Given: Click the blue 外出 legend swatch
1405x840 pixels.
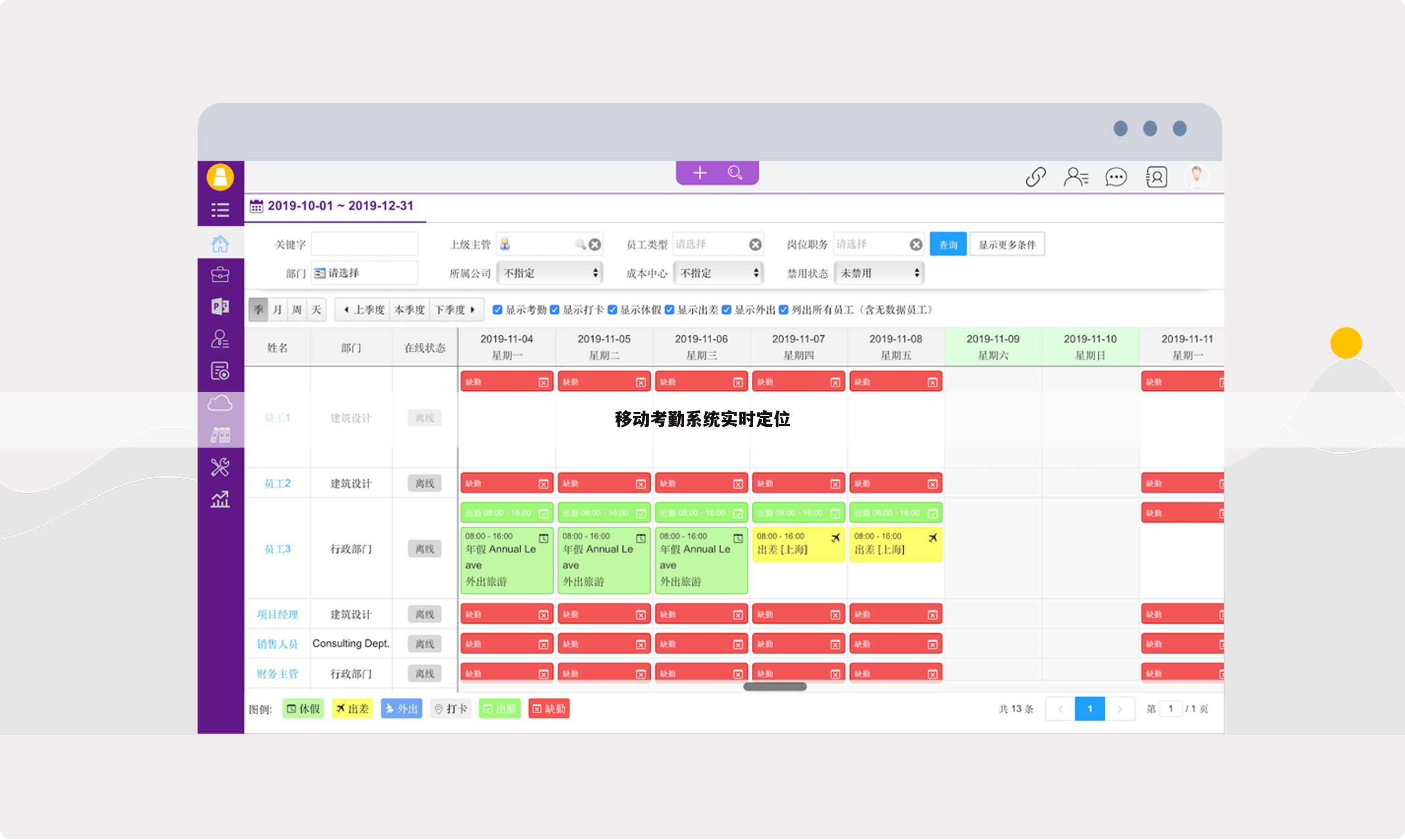Looking at the screenshot, I should 402,709.
